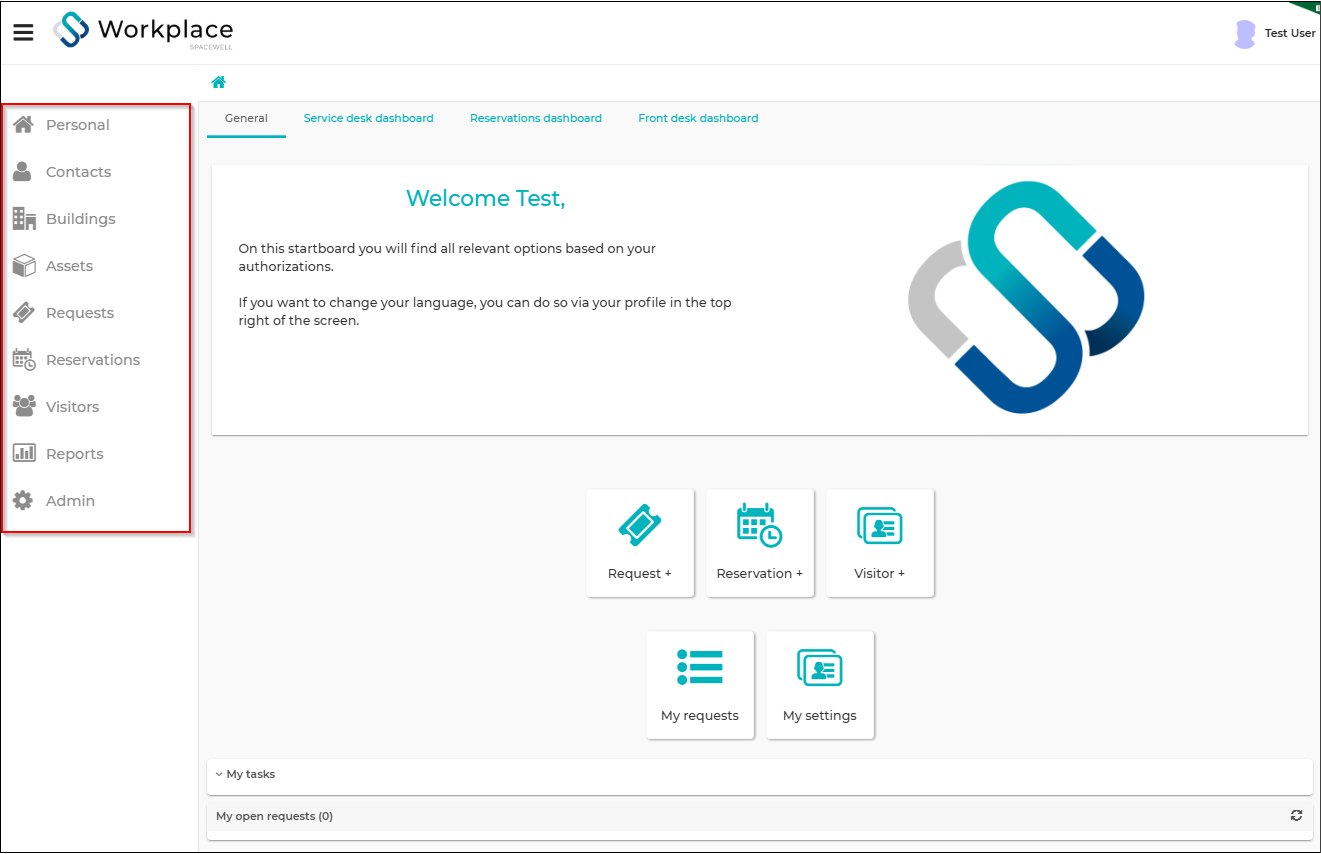This screenshot has width=1321, height=854.
Task: Open Assets from the sidebar
Action: [69, 266]
